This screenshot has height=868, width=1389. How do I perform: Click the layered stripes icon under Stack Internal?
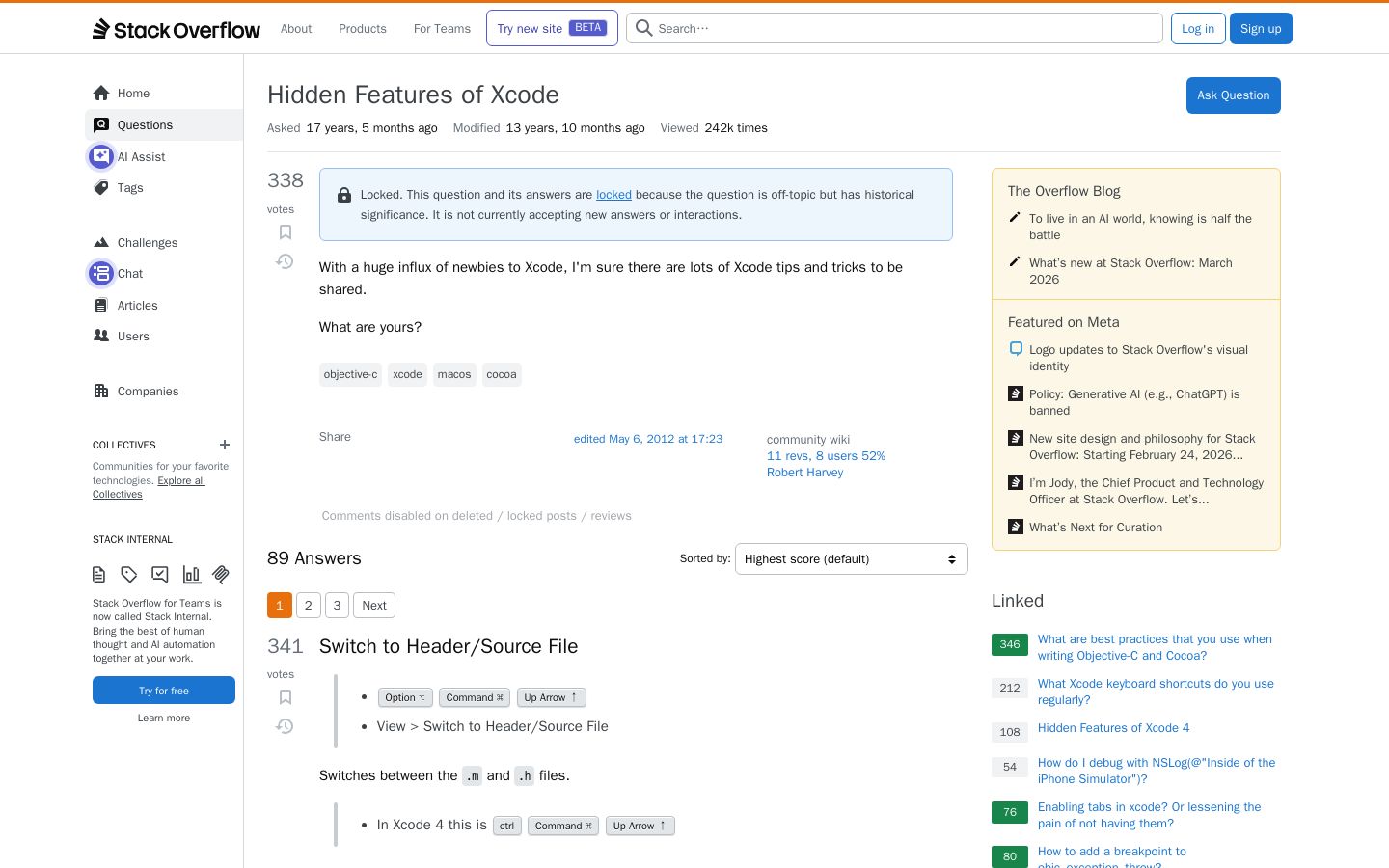[221, 575]
